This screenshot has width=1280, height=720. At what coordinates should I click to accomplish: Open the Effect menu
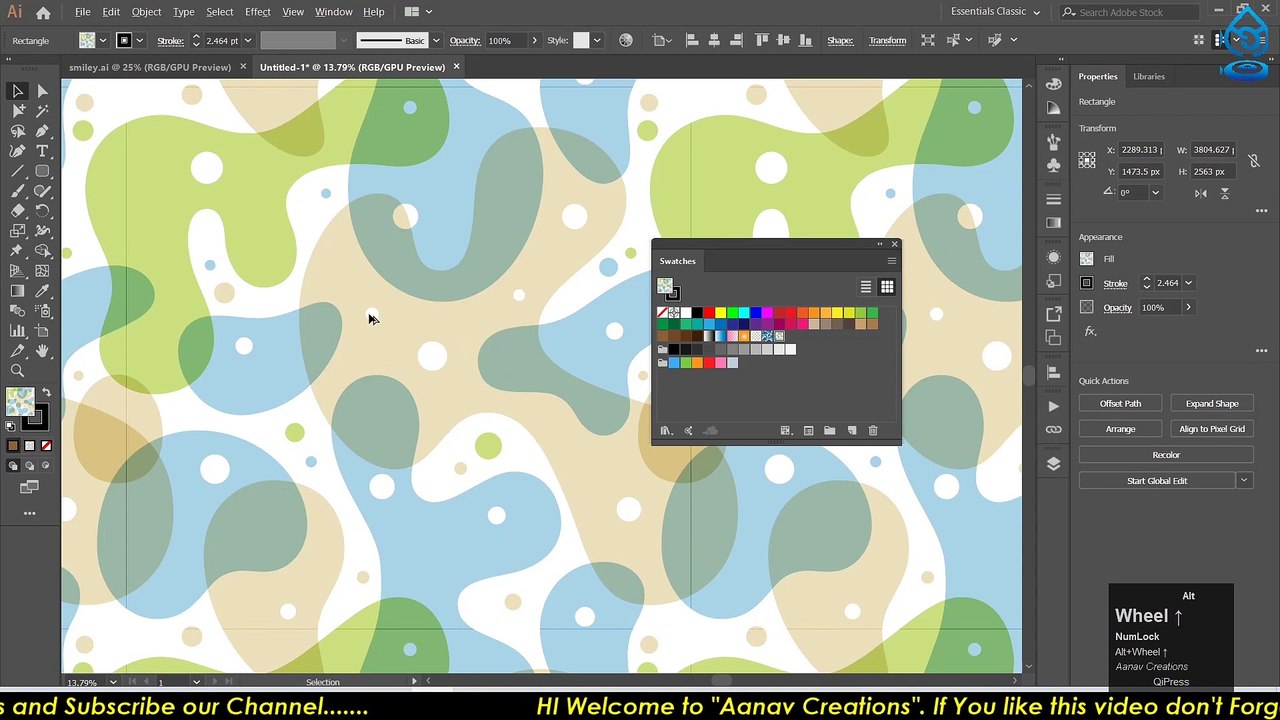[x=258, y=12]
